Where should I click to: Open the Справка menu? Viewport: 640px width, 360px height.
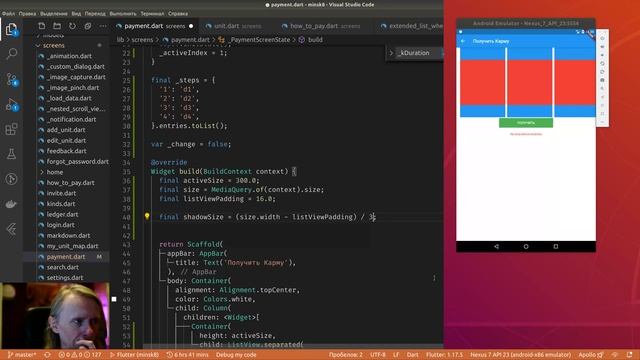[x=178, y=13]
